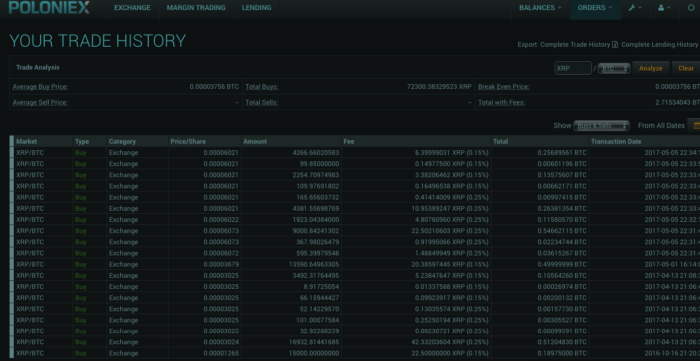
Task: Select fee cell 0.08230721 XRP (0.25%)
Action: coord(452,331)
